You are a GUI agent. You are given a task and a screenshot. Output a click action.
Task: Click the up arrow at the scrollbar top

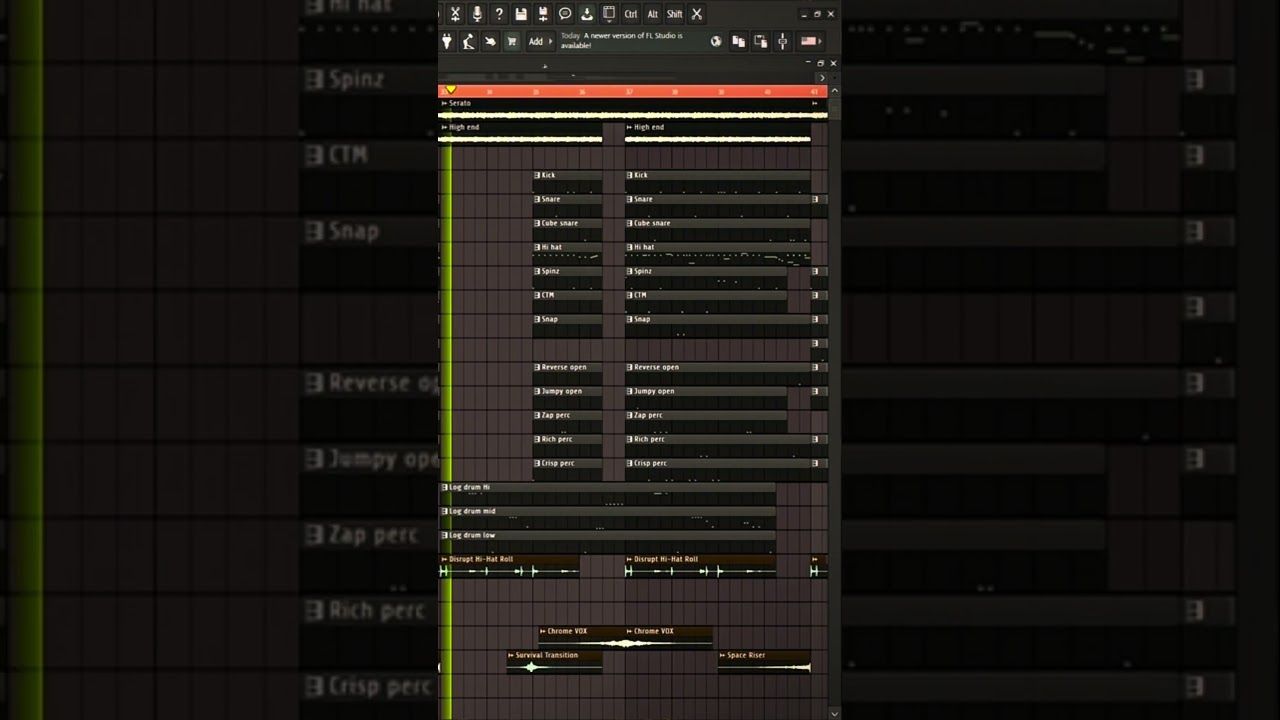click(834, 91)
